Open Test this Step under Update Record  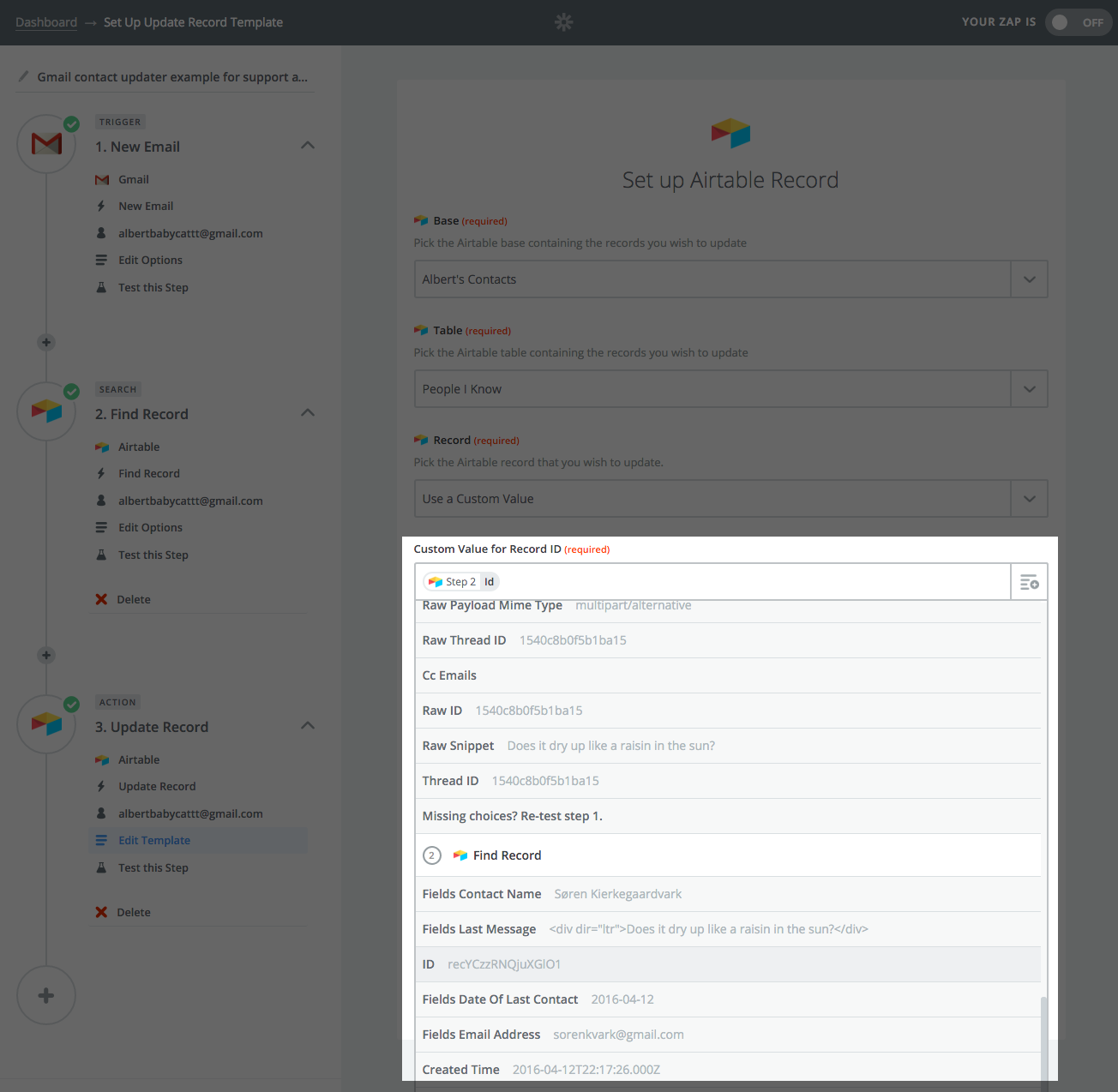coord(153,867)
